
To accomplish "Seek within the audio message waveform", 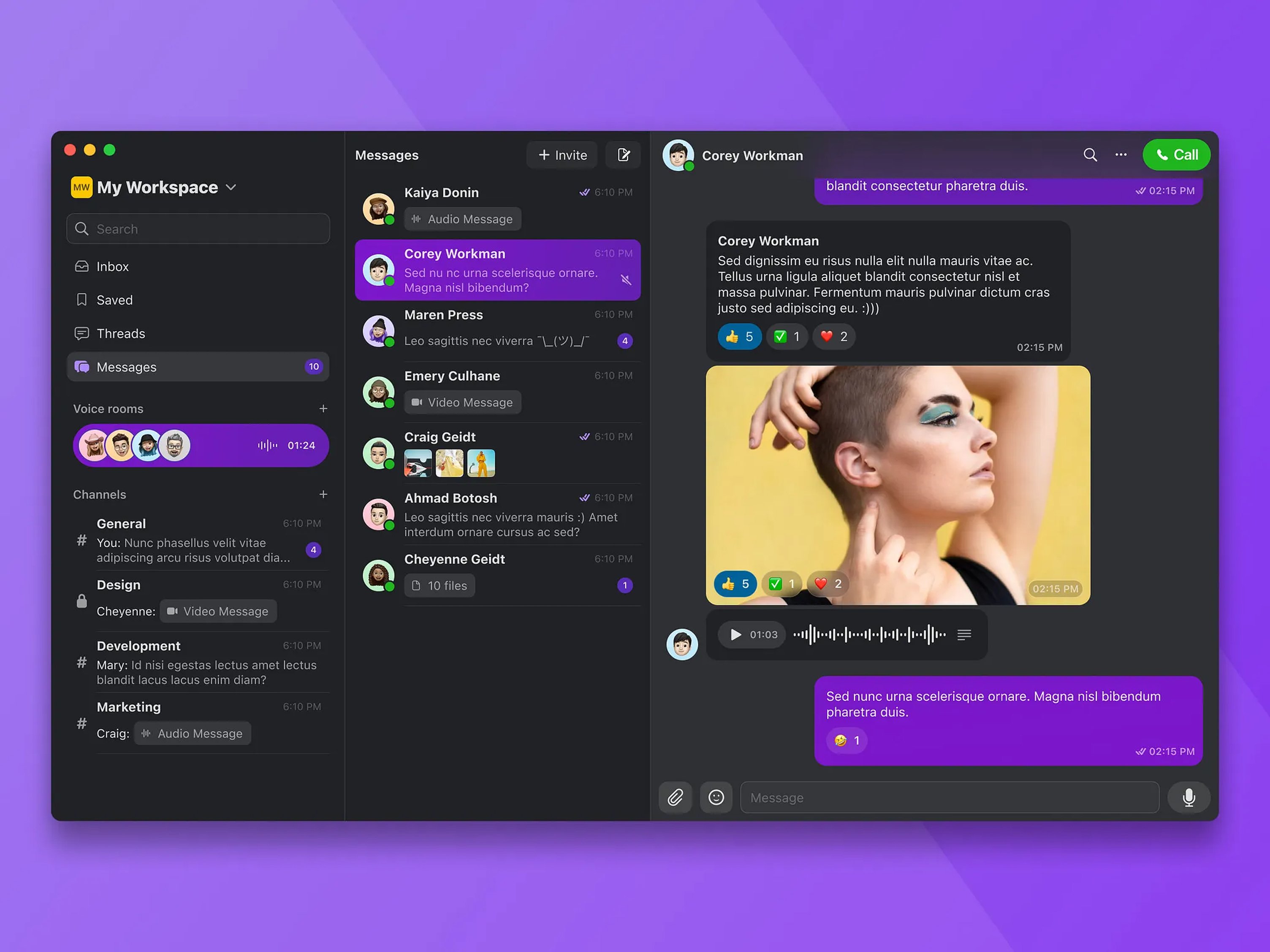I will pyautogui.click(x=869, y=635).
